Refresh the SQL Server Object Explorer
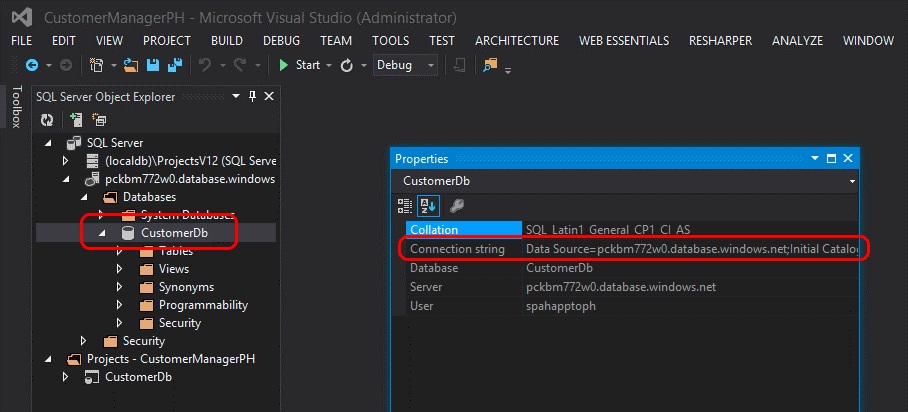Screen dimensions: 908x412 coord(47,120)
